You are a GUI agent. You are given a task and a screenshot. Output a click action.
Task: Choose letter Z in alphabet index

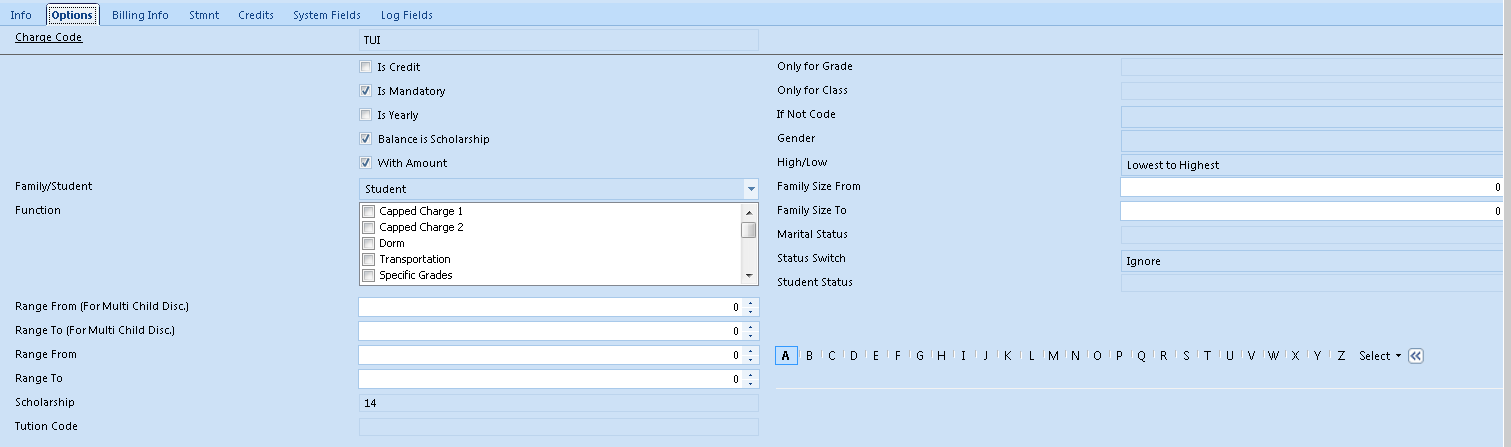click(x=1341, y=356)
